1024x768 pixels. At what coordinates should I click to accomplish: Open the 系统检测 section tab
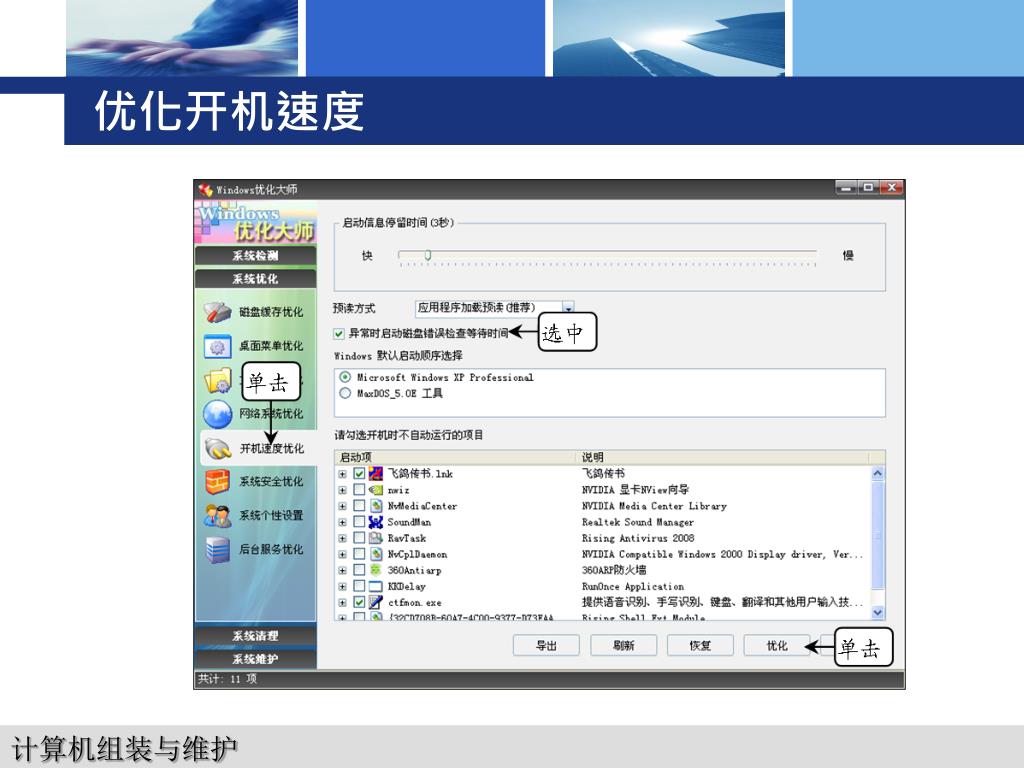coord(255,255)
